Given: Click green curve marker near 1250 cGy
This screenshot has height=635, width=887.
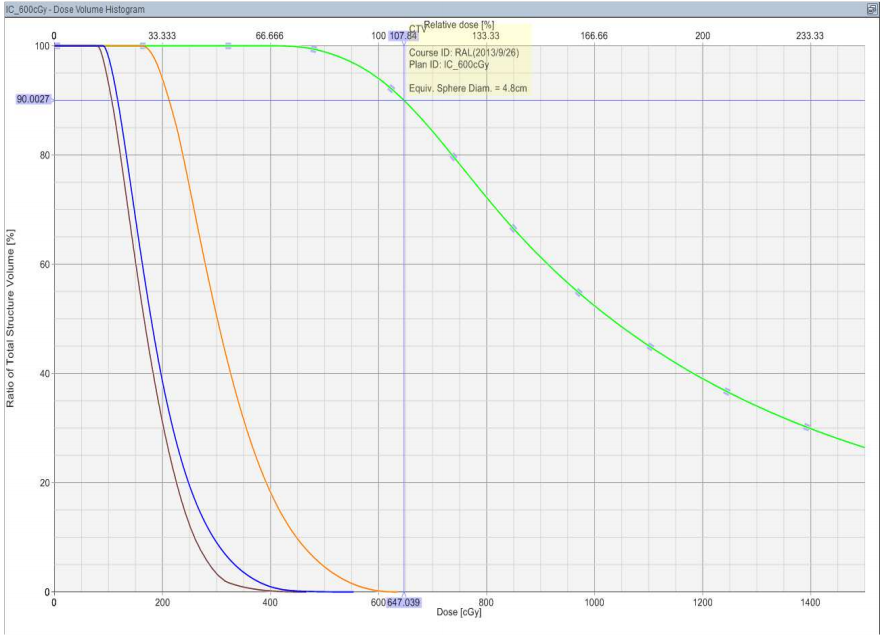Looking at the screenshot, I should [727, 391].
